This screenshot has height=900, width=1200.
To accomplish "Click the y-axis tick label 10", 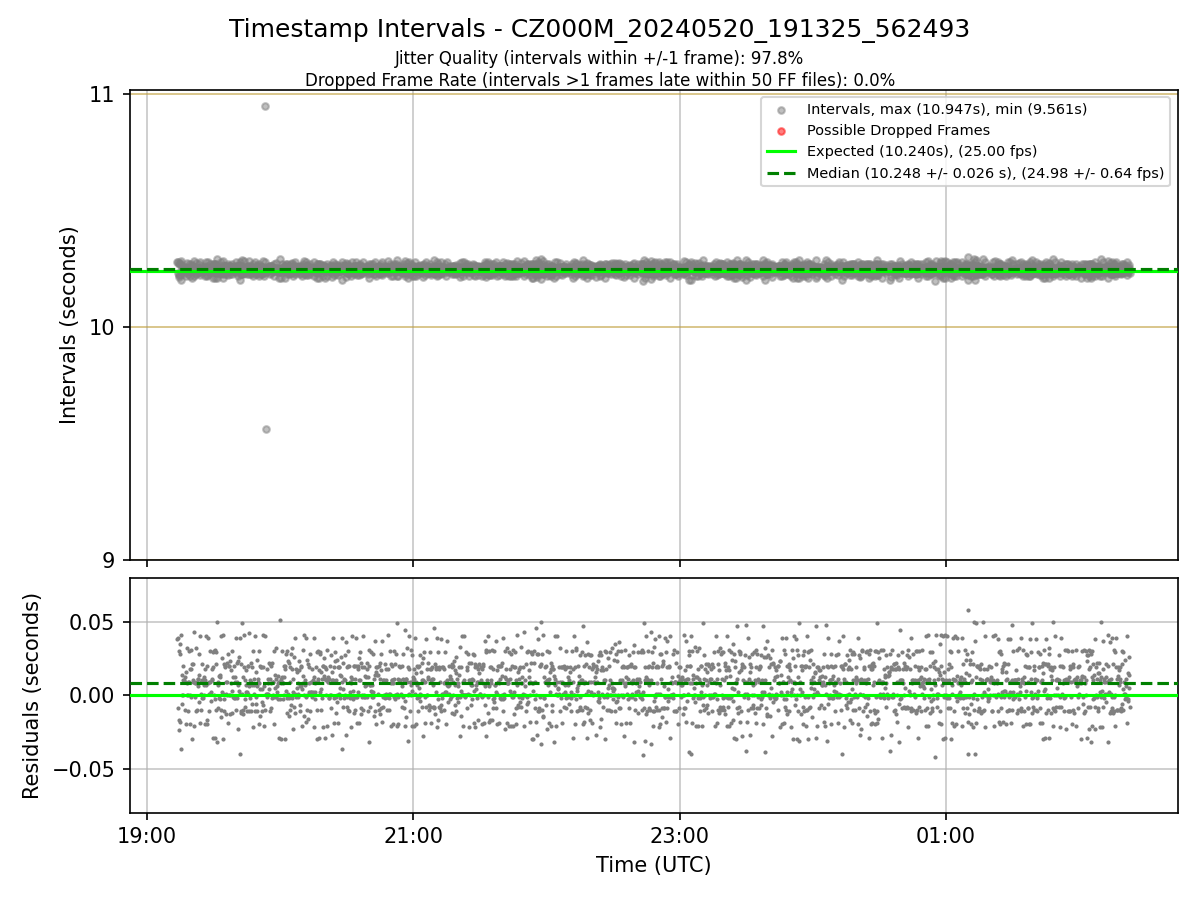I will [103, 328].
